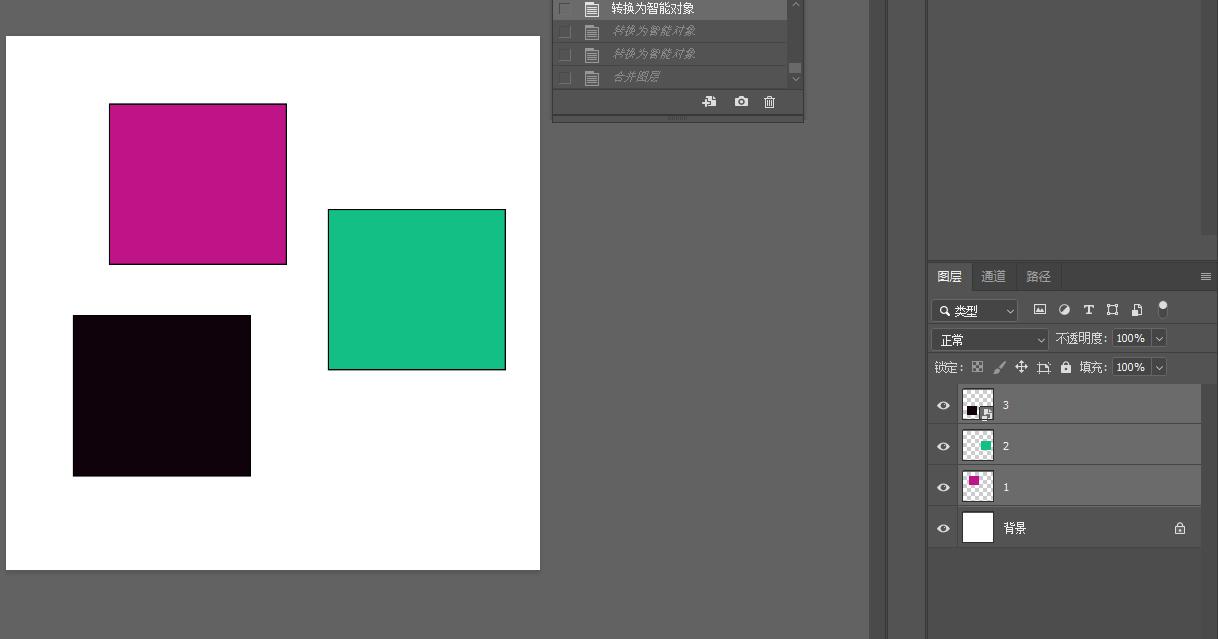Toggle the layer filter on/off switch
Image resolution: width=1218 pixels, height=639 pixels.
1162,309
